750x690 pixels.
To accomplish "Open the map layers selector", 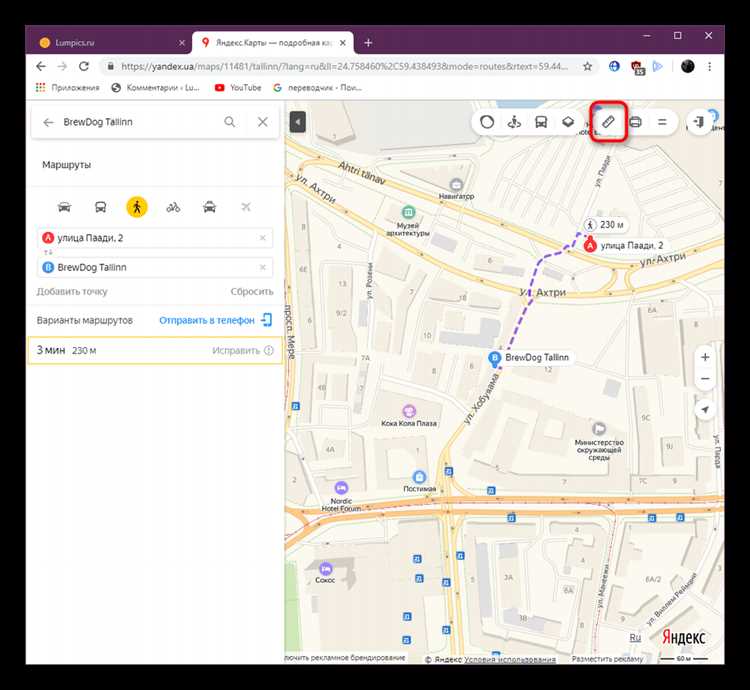I will click(567, 122).
